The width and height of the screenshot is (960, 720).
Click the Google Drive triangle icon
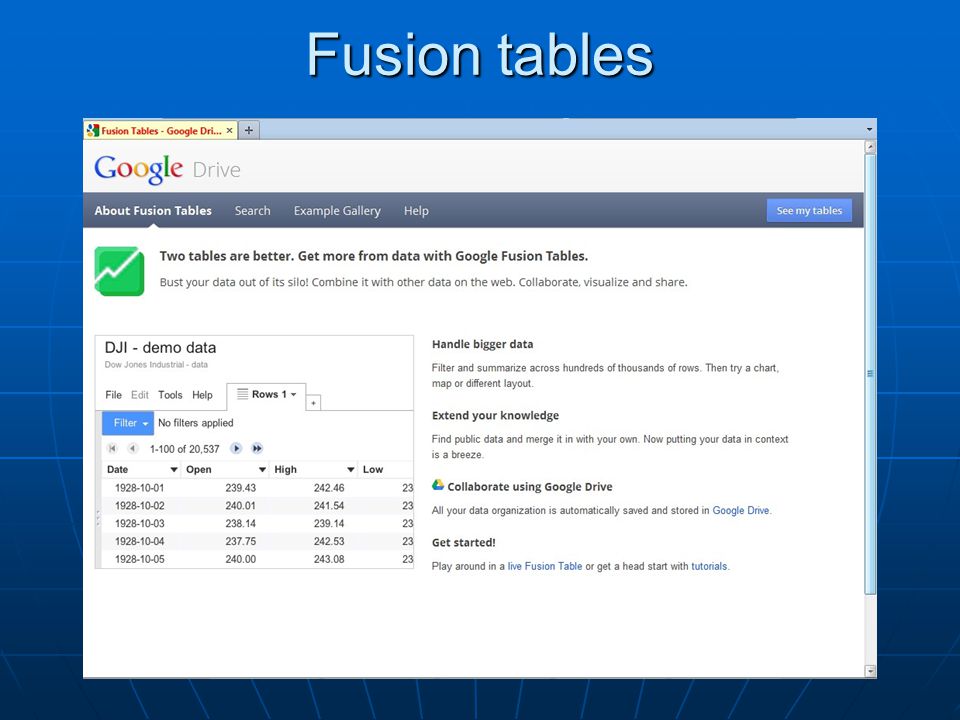(438, 485)
